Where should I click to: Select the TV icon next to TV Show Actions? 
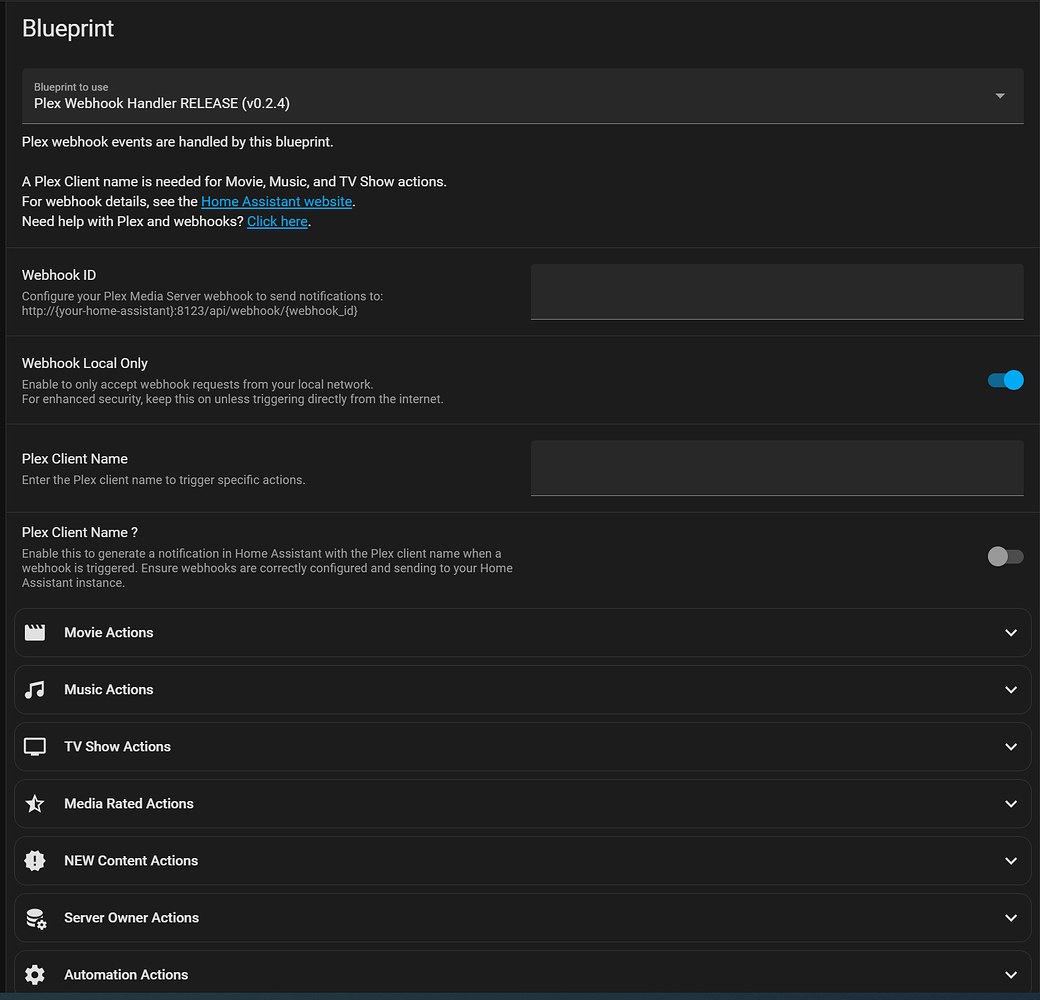click(x=35, y=746)
